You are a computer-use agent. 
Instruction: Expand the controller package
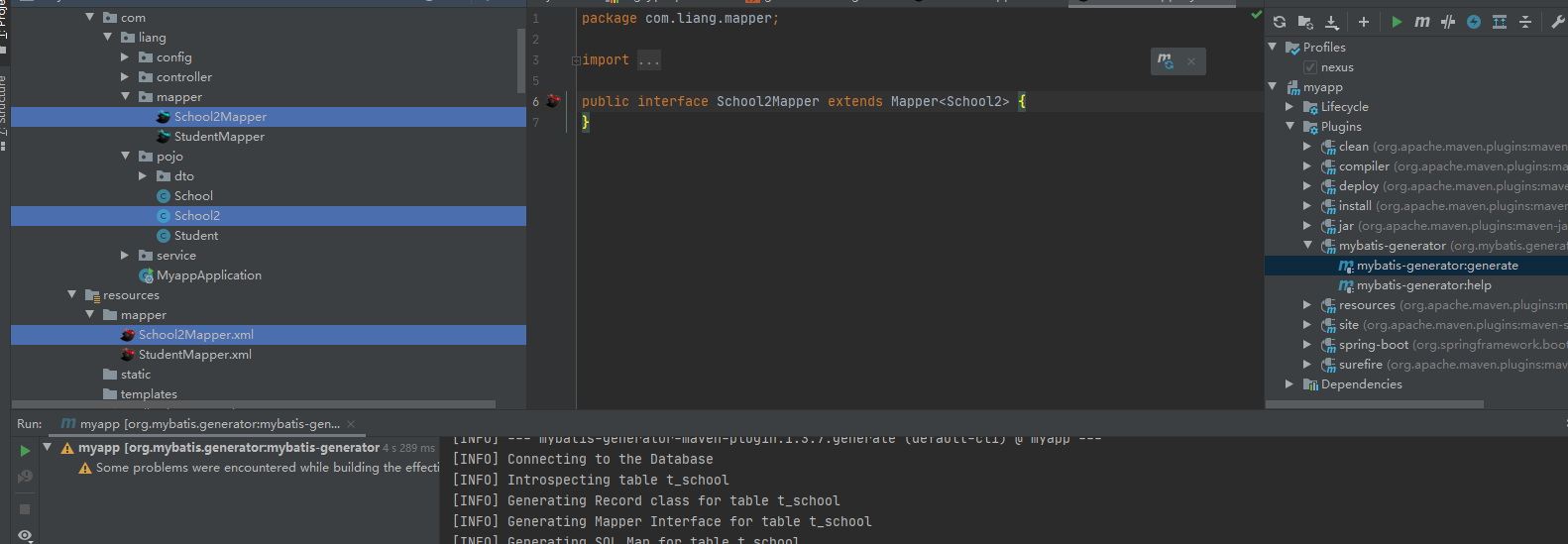pyautogui.click(x=125, y=77)
